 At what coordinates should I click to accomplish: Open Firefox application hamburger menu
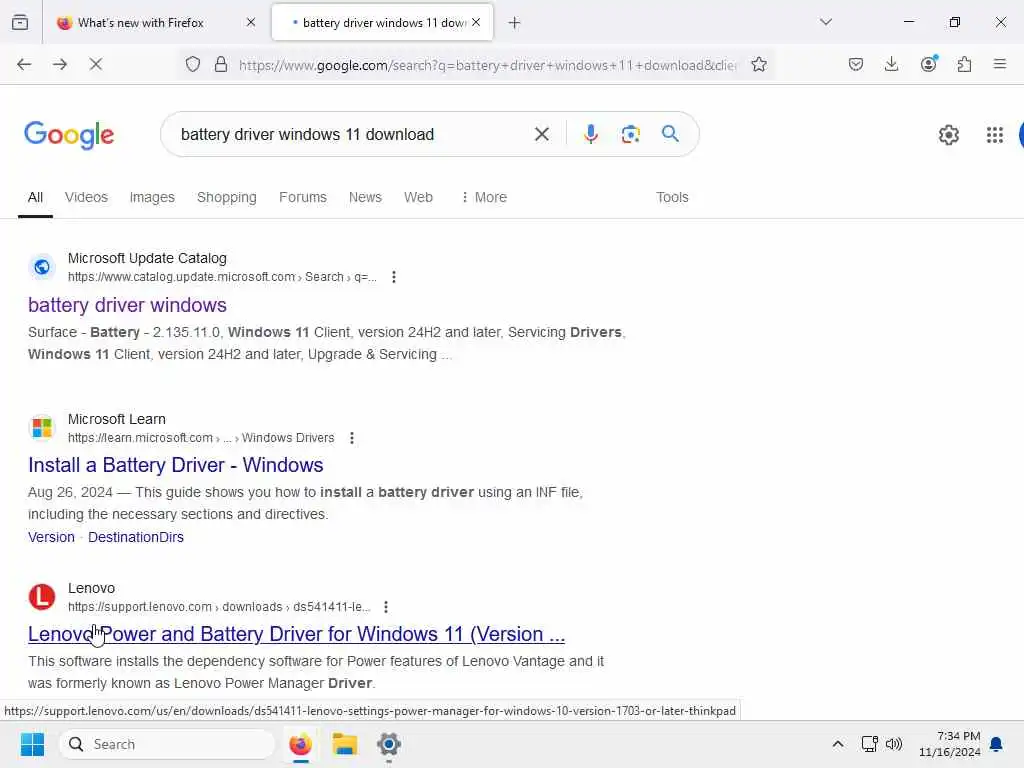[x=1000, y=64]
